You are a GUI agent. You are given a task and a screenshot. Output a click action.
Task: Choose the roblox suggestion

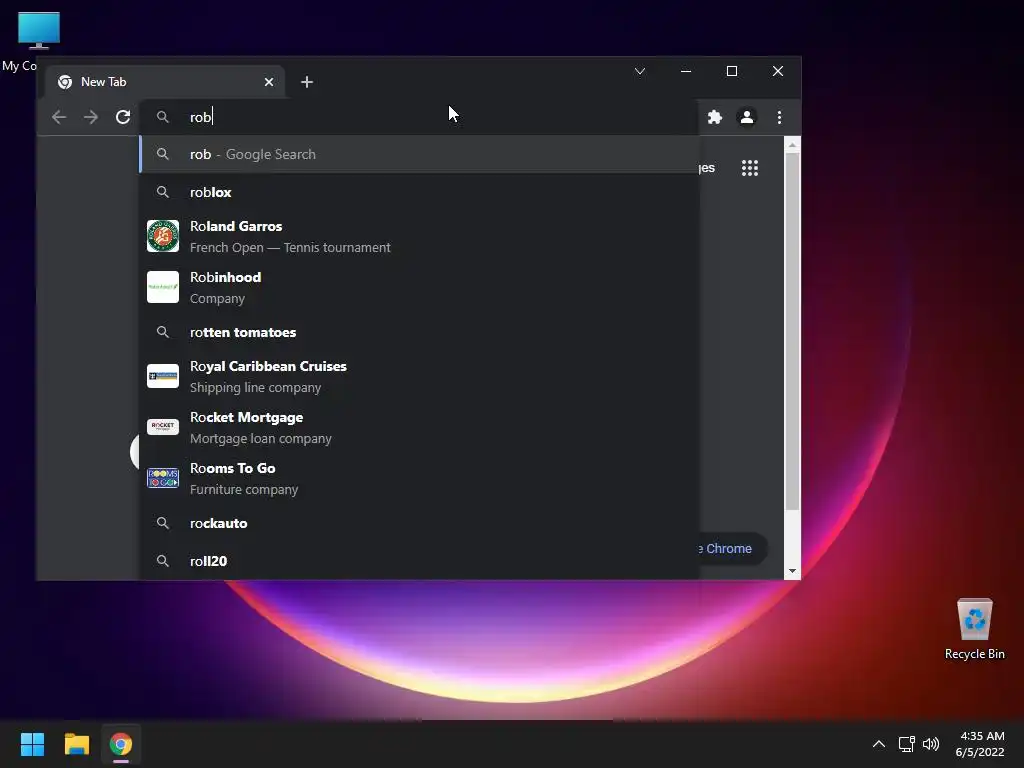click(x=419, y=192)
